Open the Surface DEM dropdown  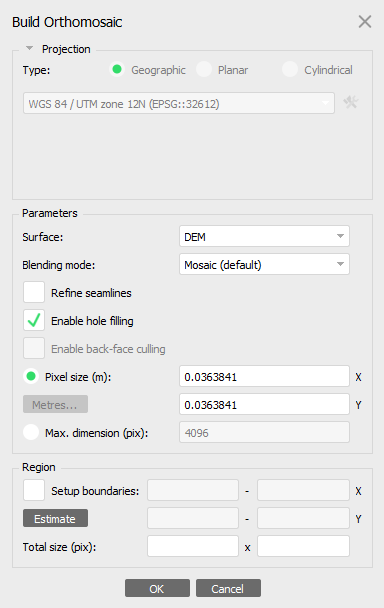264,236
